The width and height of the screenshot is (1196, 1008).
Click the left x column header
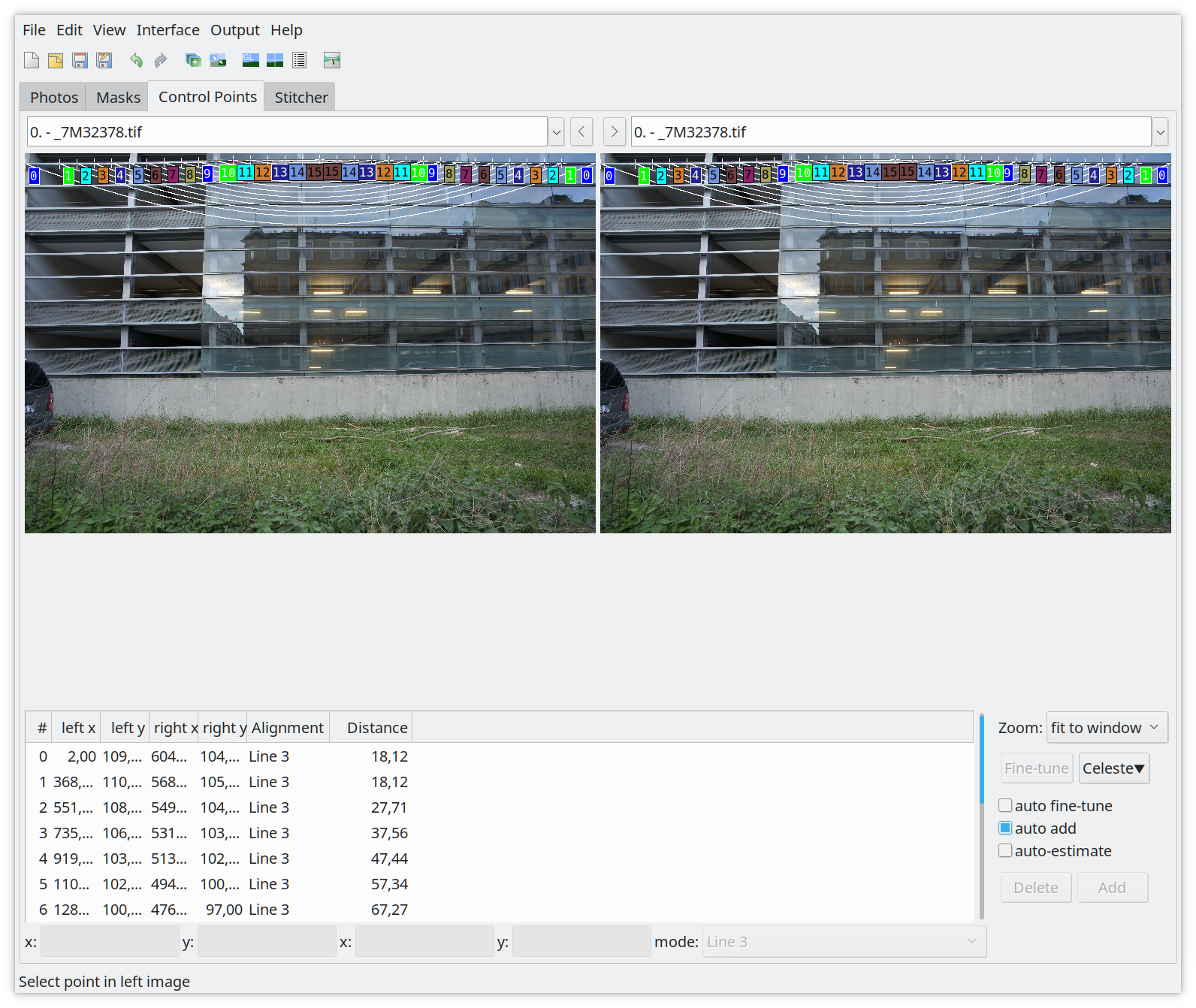point(76,727)
